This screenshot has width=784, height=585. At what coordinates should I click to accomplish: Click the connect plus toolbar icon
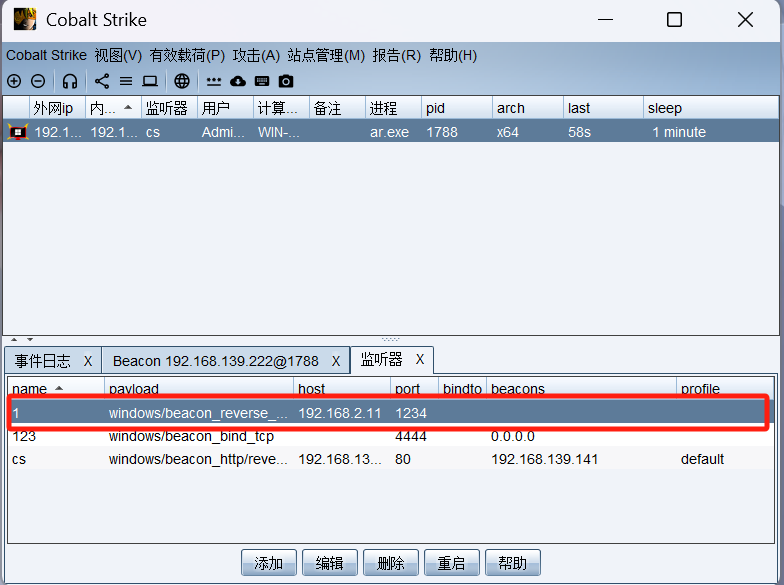click(x=14, y=81)
